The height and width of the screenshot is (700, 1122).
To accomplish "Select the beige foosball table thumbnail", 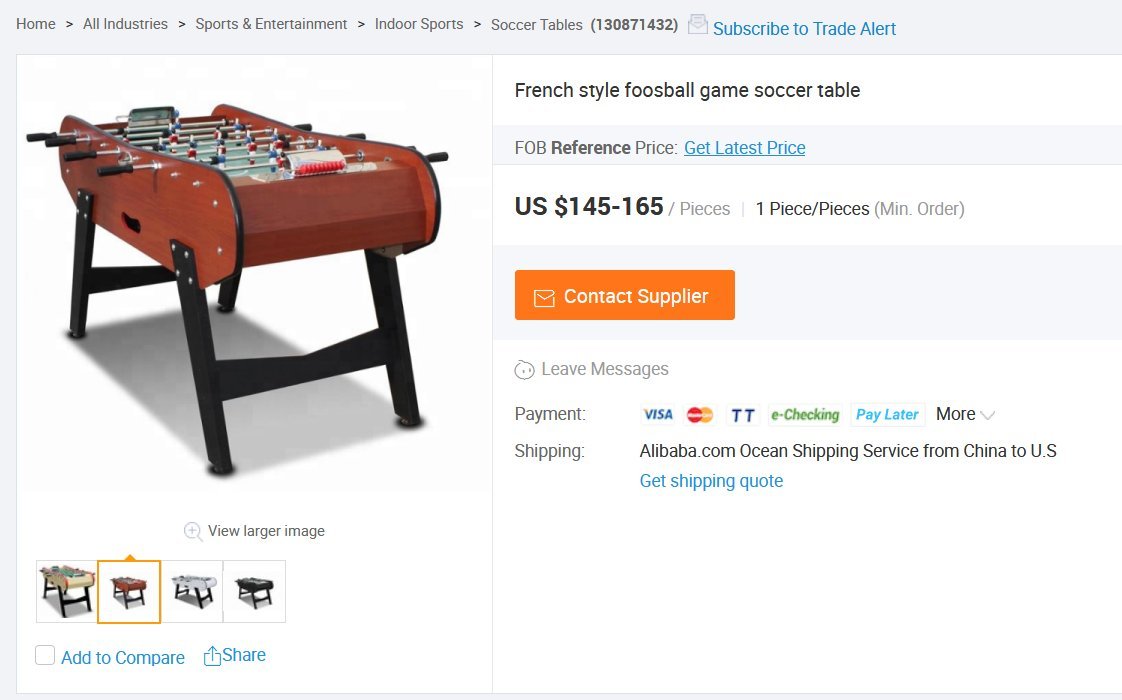I will click(67, 591).
